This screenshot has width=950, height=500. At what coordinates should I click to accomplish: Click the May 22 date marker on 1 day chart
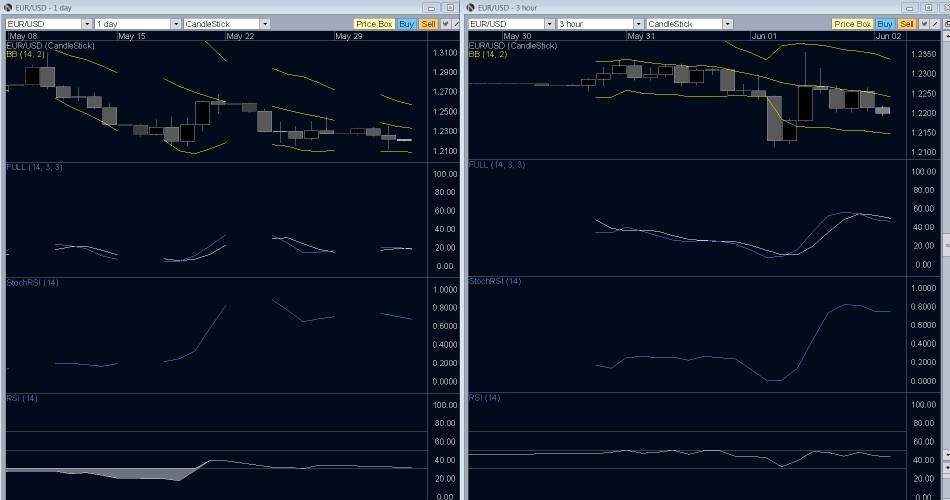coord(240,36)
